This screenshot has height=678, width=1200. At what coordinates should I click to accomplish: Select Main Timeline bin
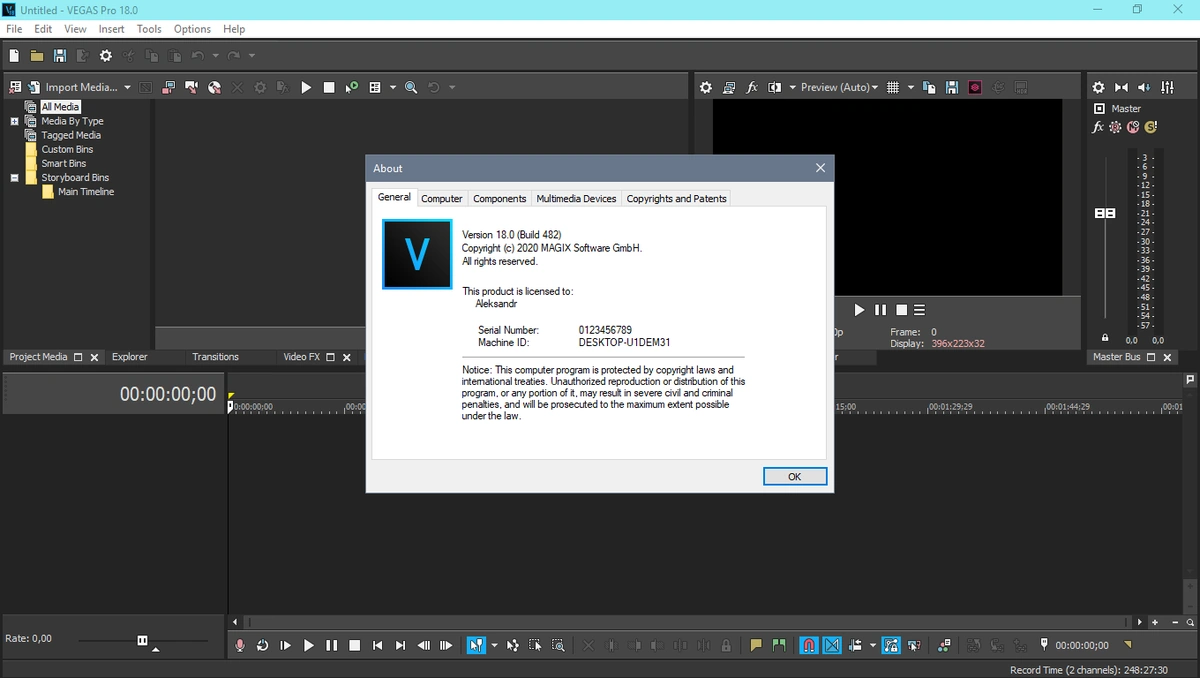86,192
